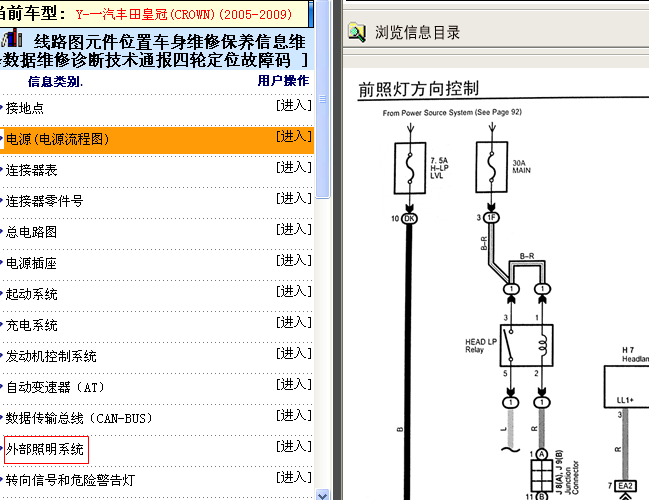Image resolution: width=649 pixels, height=500 pixels.
Task: Open 自动变速器(AT) category
Action: click(55, 388)
